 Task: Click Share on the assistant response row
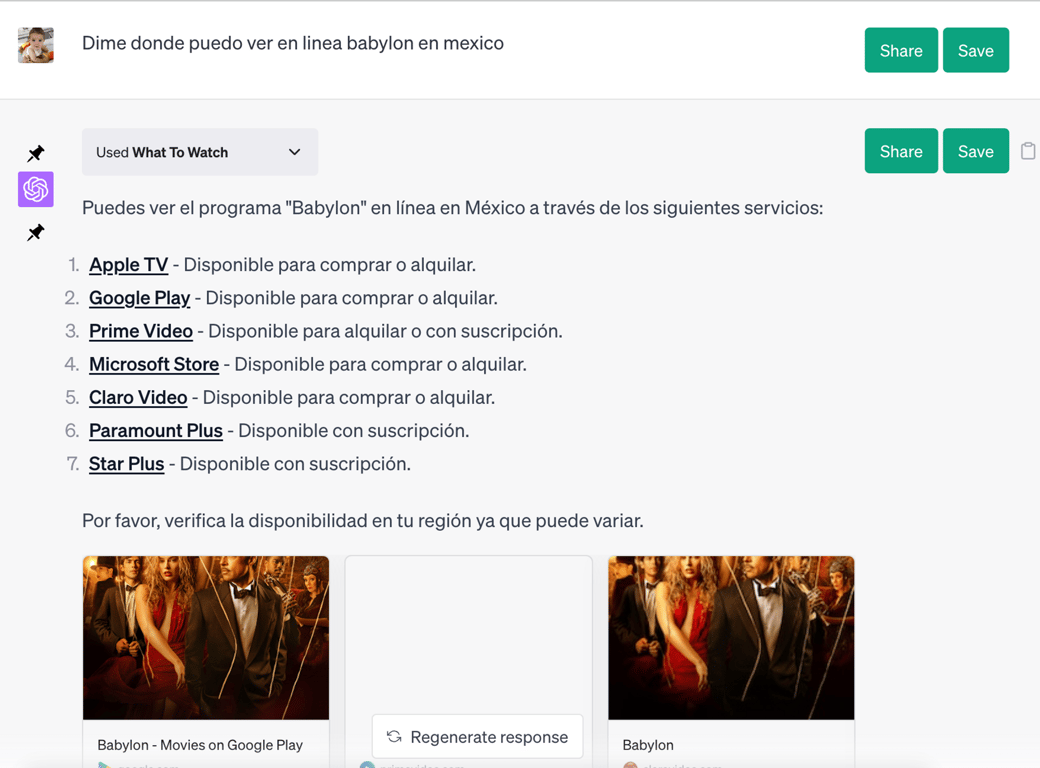901,151
